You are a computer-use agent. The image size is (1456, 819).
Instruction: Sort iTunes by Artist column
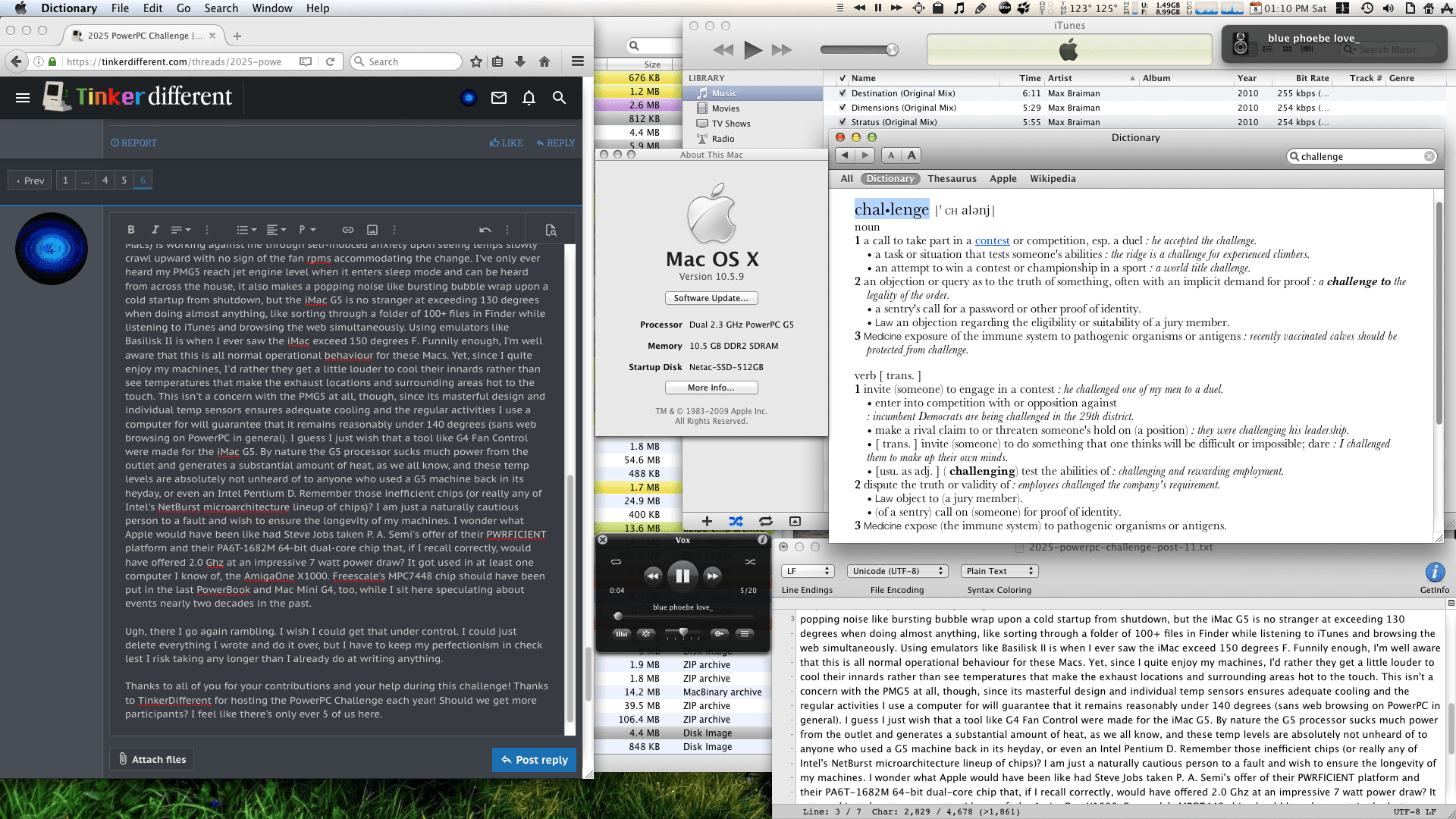(1091, 78)
